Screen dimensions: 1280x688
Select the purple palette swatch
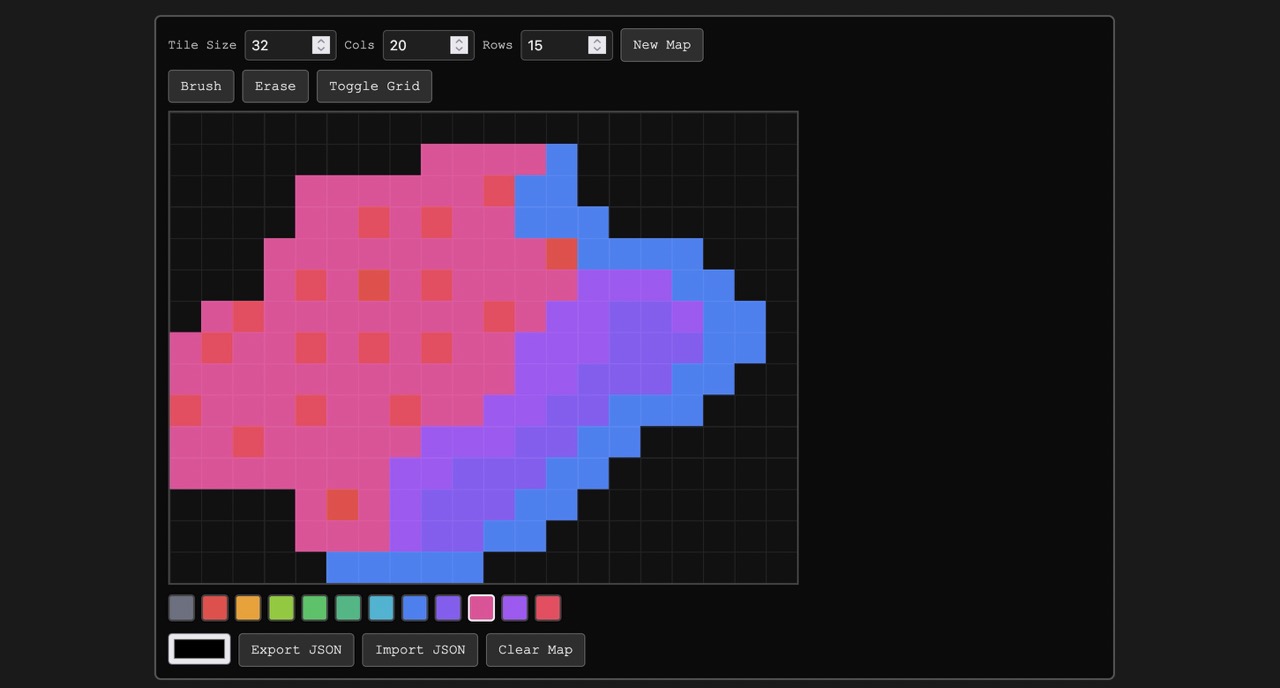(x=448, y=607)
